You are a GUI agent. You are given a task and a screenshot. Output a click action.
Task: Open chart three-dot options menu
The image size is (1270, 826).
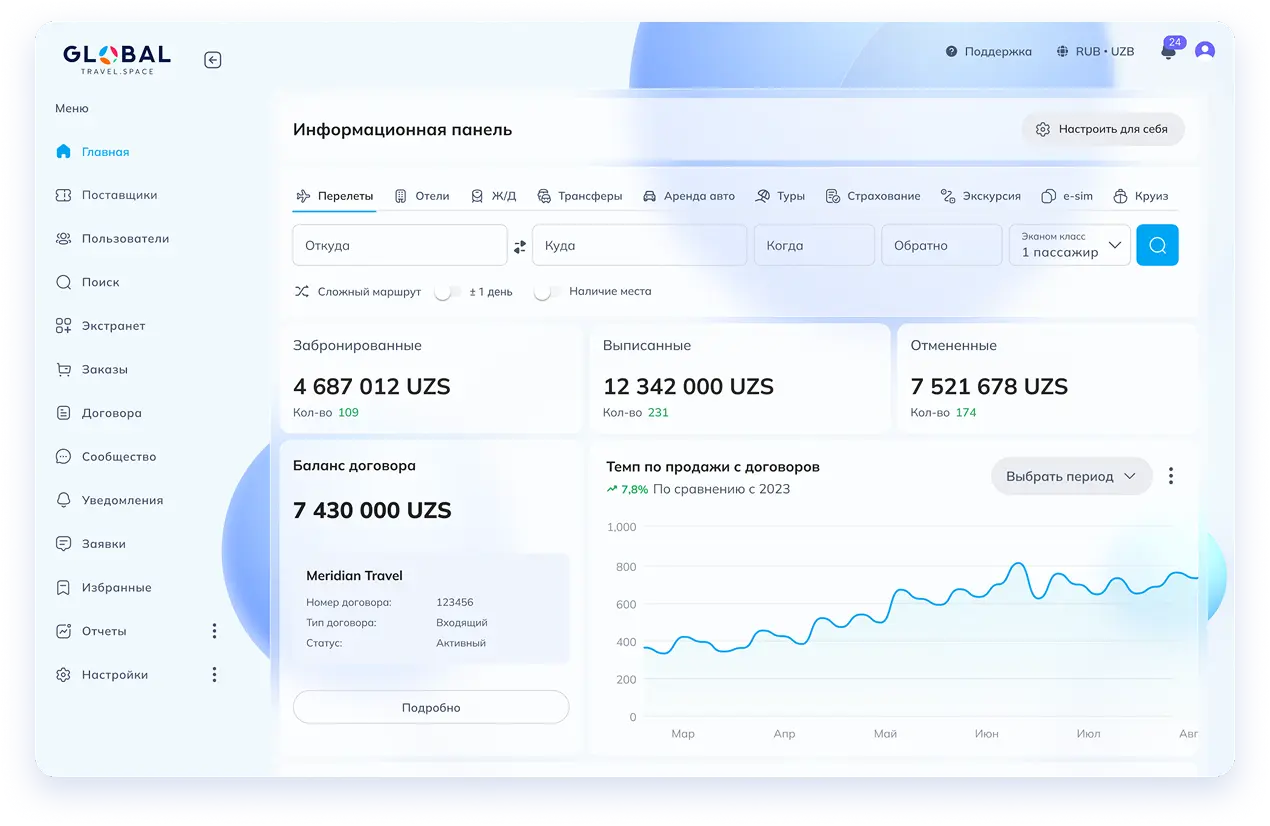pos(1171,476)
